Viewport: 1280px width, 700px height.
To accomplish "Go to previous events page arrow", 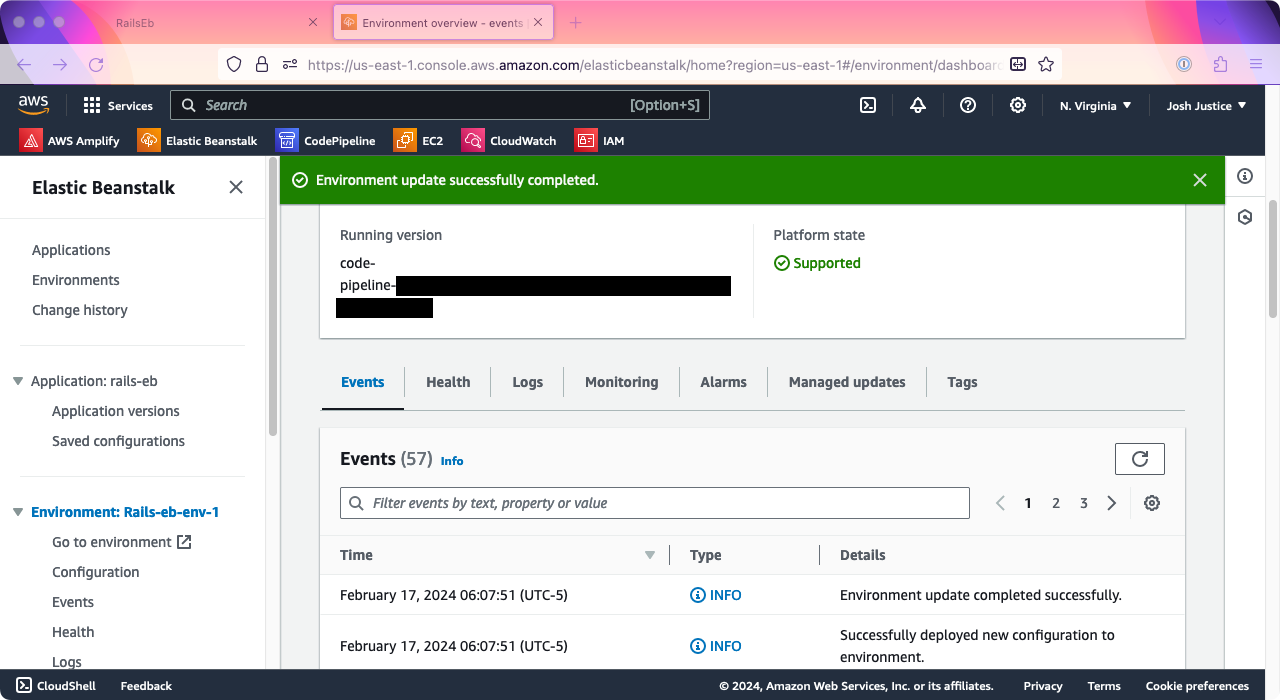I will 1000,503.
